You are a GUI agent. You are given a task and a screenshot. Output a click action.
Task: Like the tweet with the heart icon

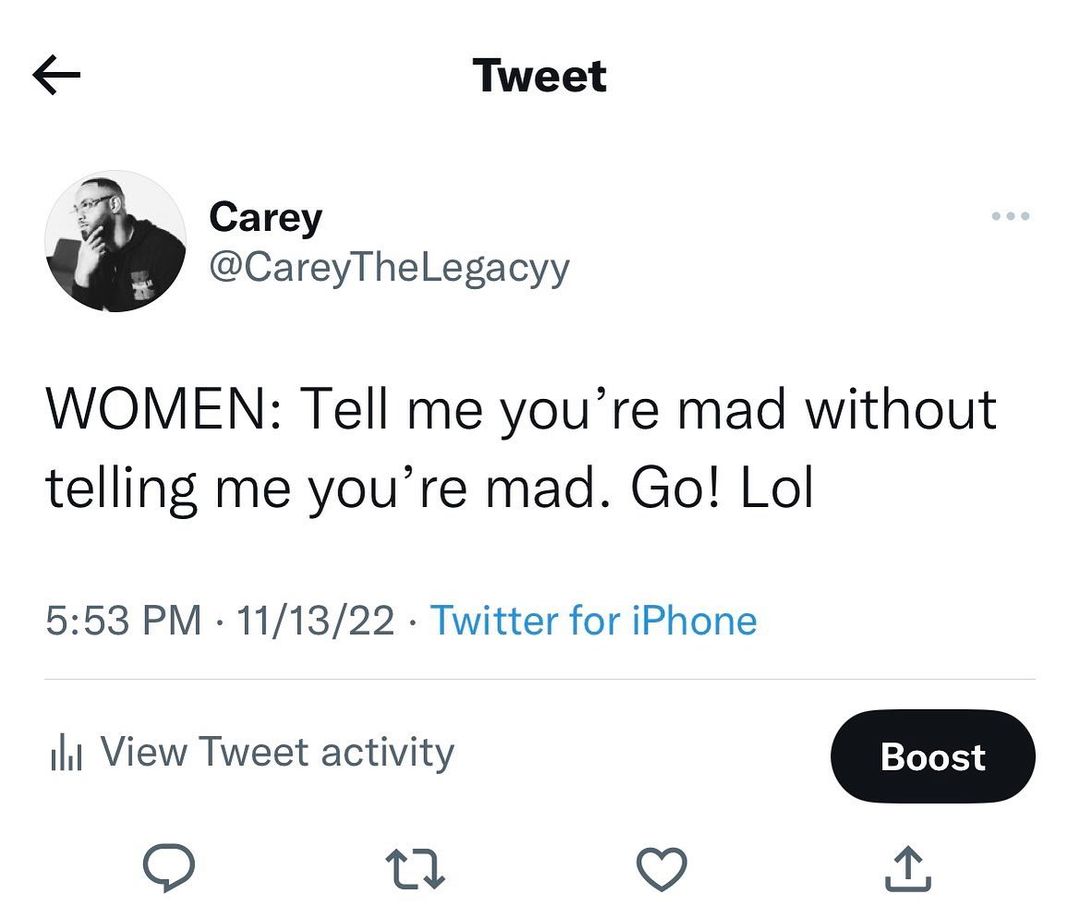(x=662, y=867)
